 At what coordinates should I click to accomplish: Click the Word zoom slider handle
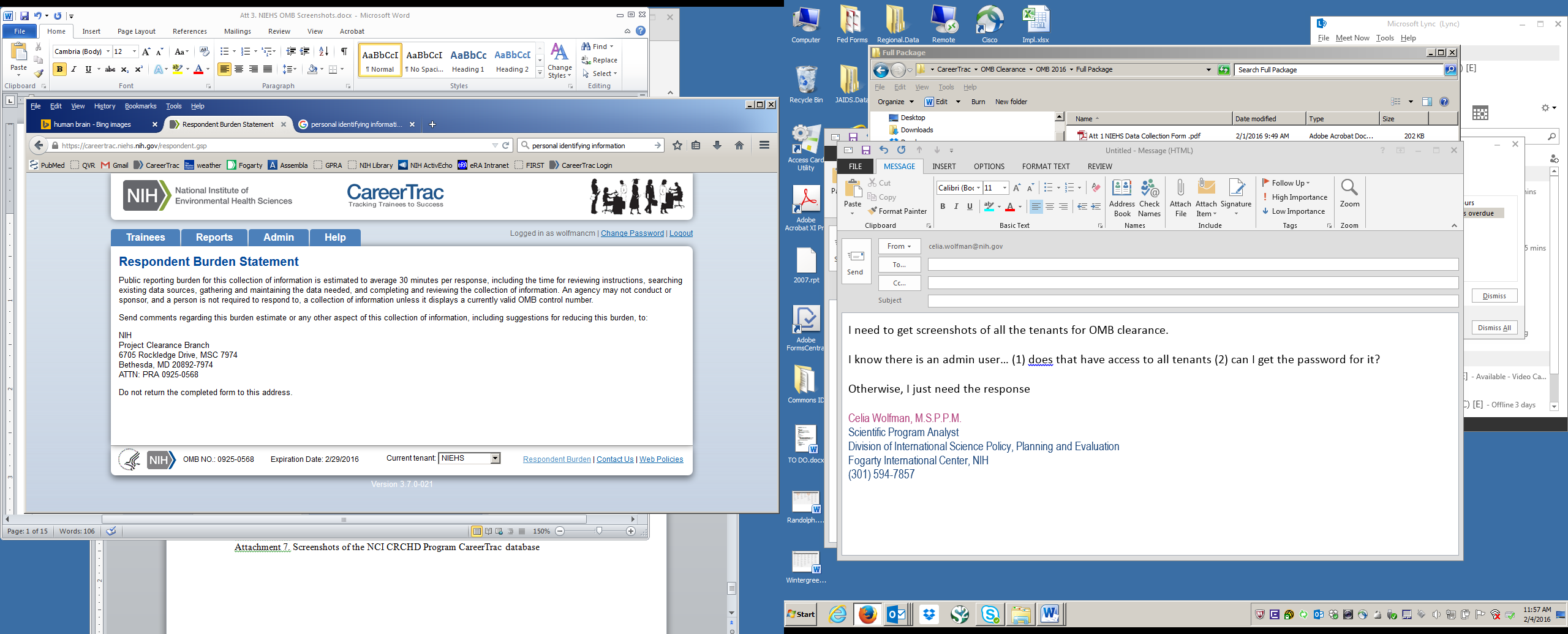(599, 531)
